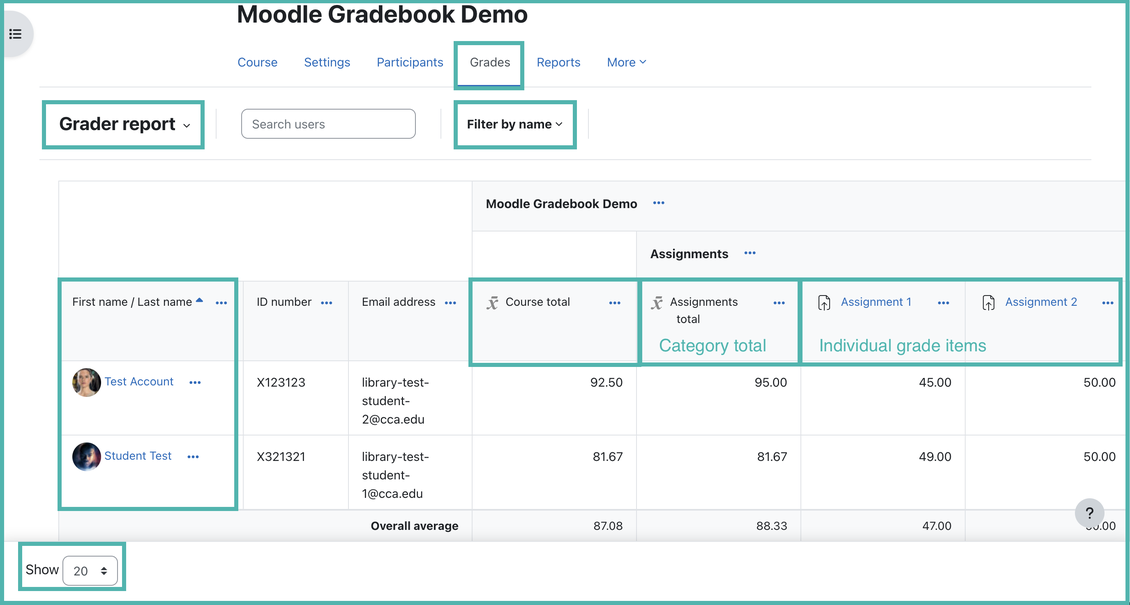This screenshot has height=605, width=1130.
Task: Open Student Test user link
Action: pos(138,456)
